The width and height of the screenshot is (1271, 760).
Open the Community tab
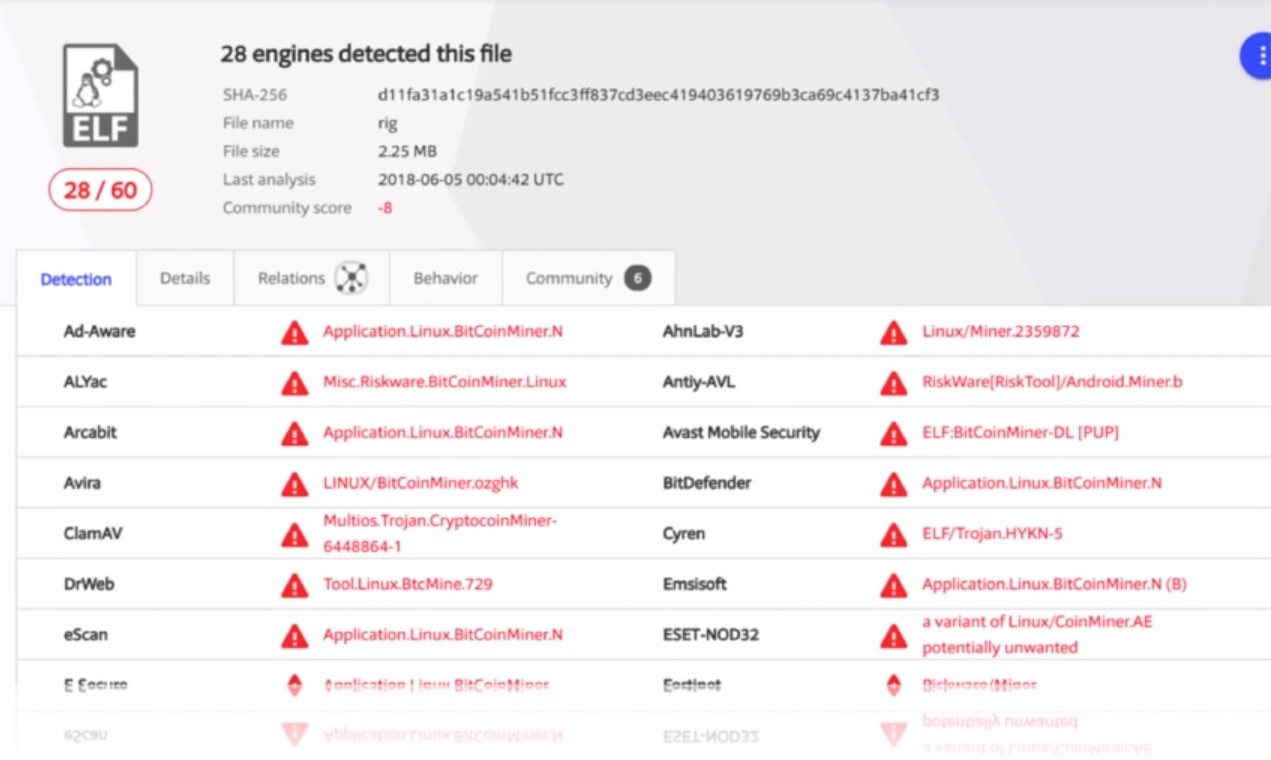tap(568, 278)
